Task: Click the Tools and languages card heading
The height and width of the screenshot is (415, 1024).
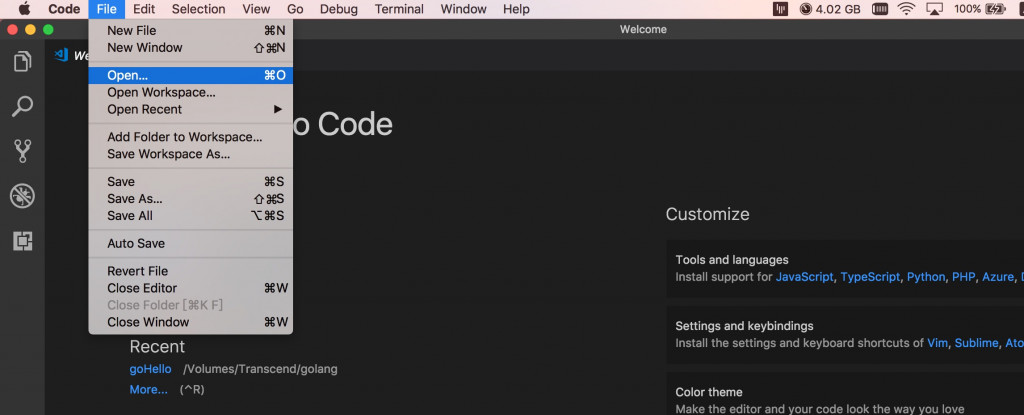Action: pyautogui.click(x=732, y=259)
